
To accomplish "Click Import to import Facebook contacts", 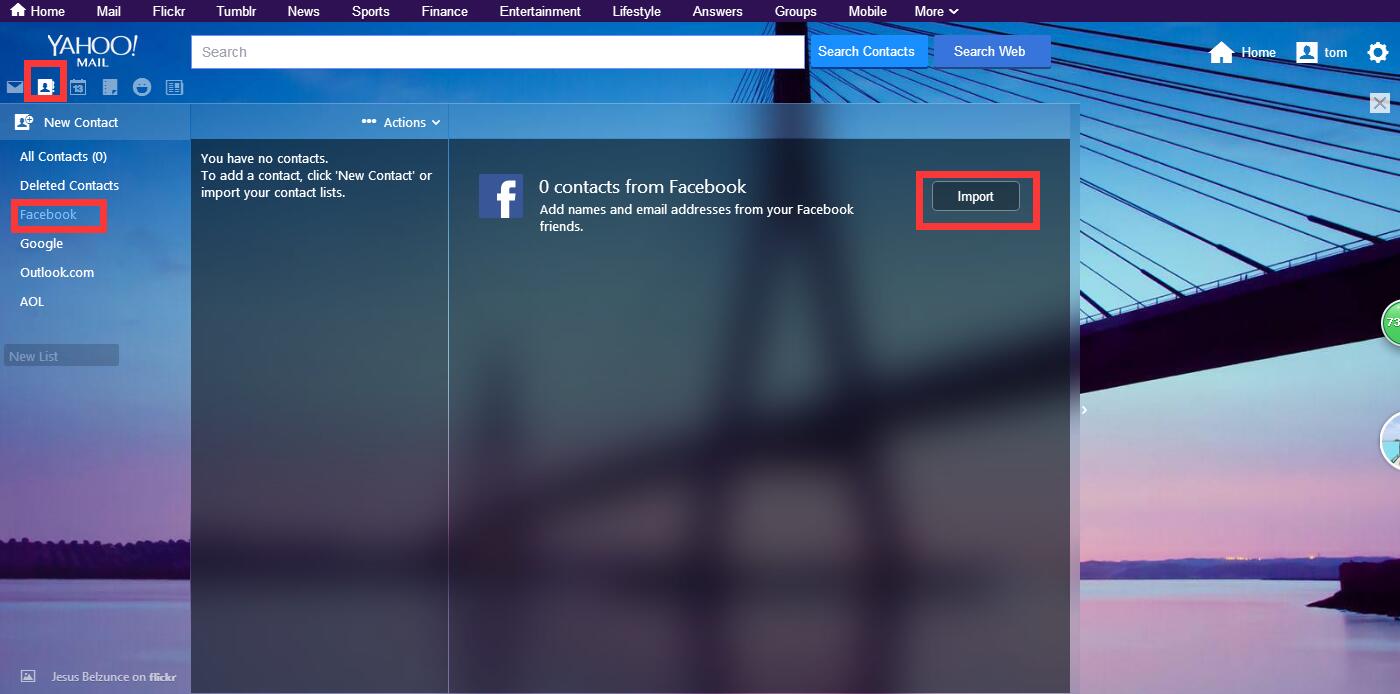I will 976,196.
